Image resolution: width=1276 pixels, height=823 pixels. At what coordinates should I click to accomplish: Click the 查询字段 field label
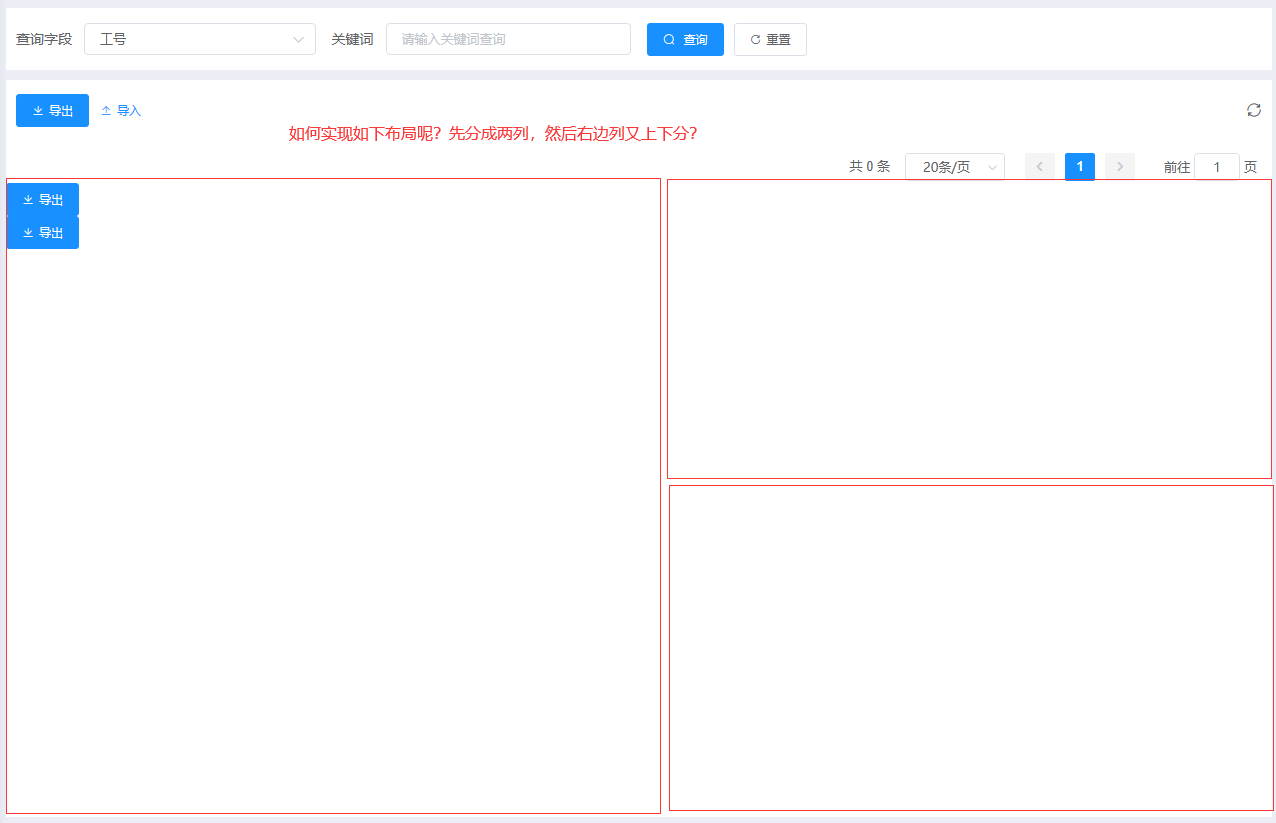[x=44, y=40]
